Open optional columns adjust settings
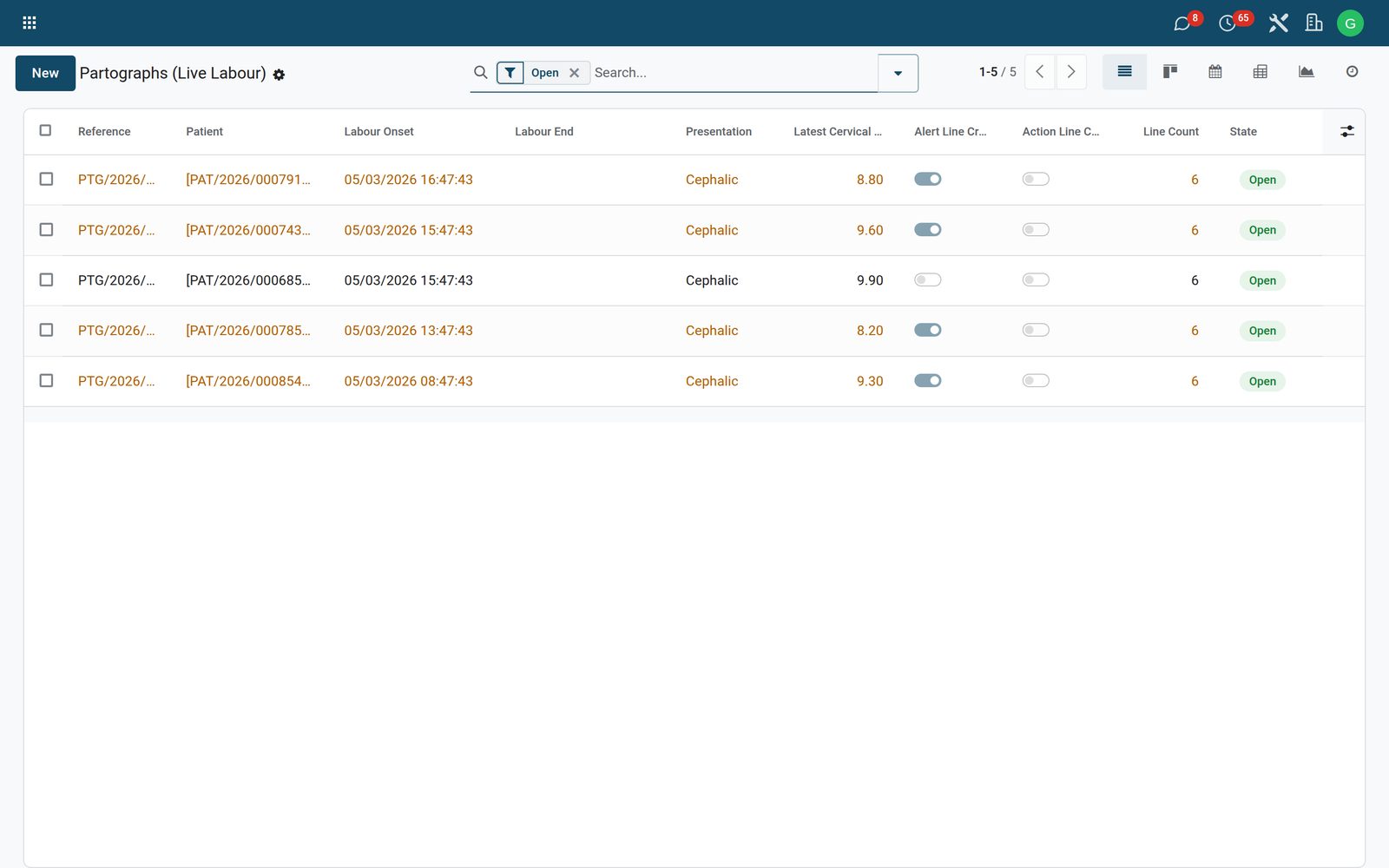This screenshot has width=1389, height=868. [1346, 131]
